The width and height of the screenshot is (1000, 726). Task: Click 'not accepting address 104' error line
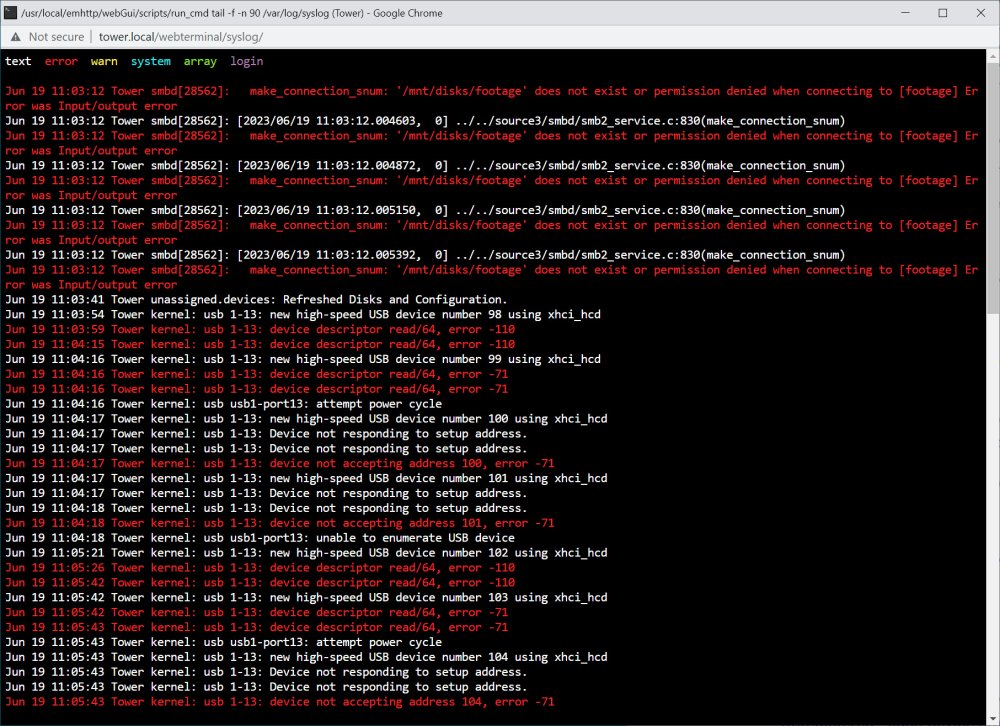(x=280, y=702)
